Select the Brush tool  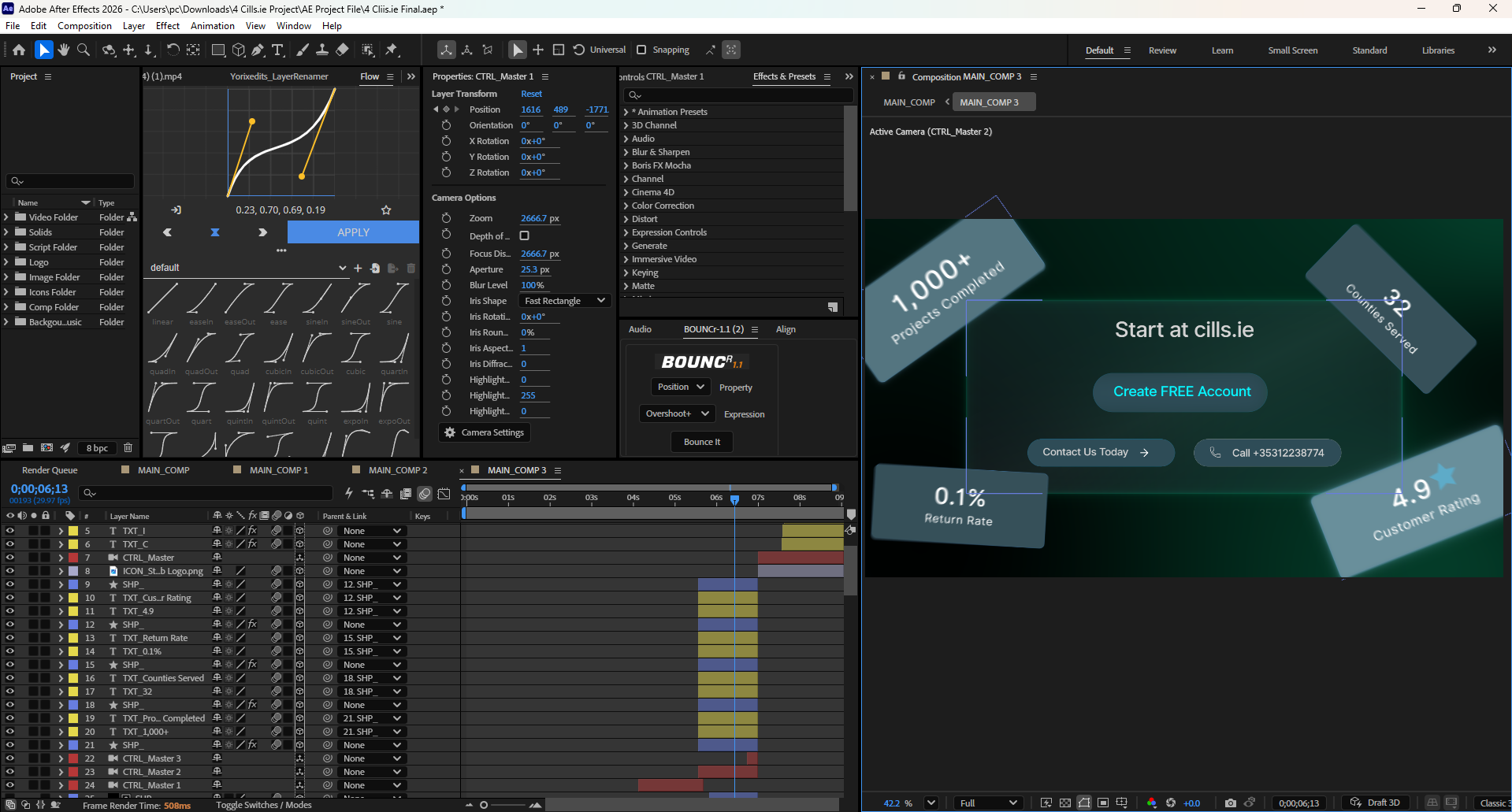coord(302,50)
